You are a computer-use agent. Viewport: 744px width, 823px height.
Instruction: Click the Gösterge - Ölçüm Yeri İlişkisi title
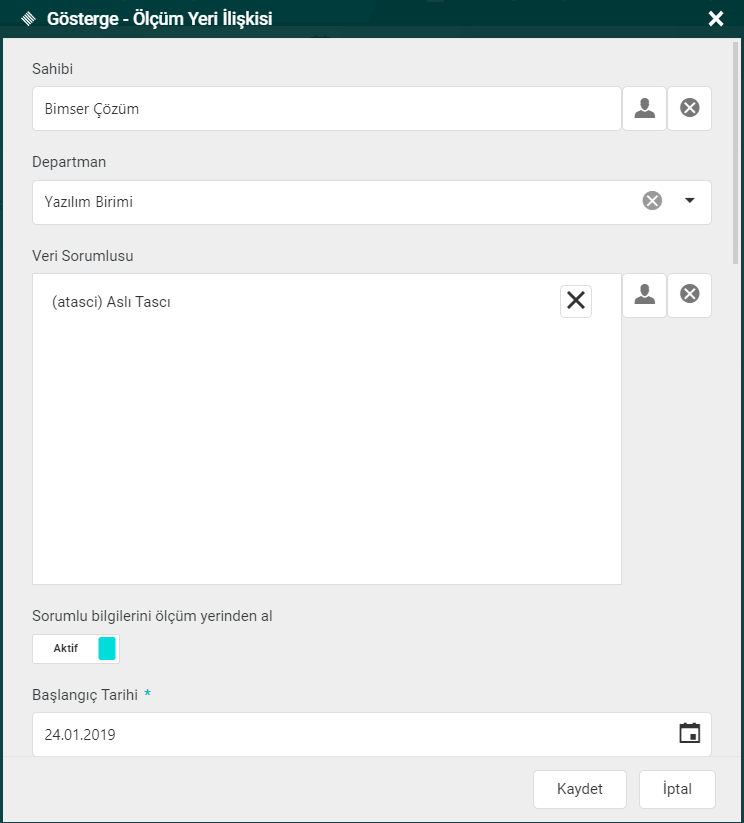click(x=160, y=18)
